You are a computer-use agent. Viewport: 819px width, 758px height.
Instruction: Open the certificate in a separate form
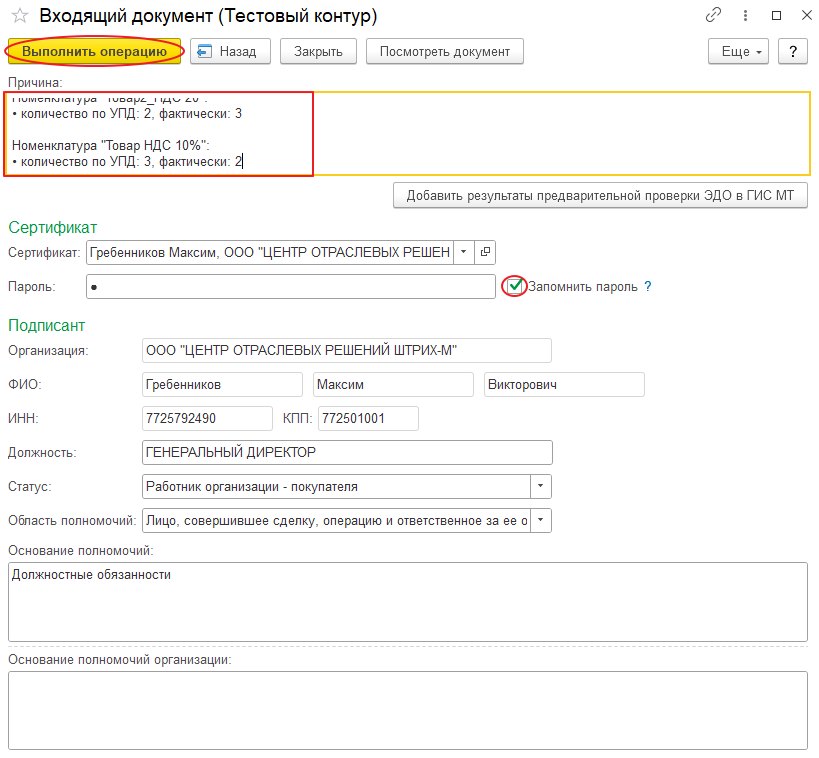[485, 252]
